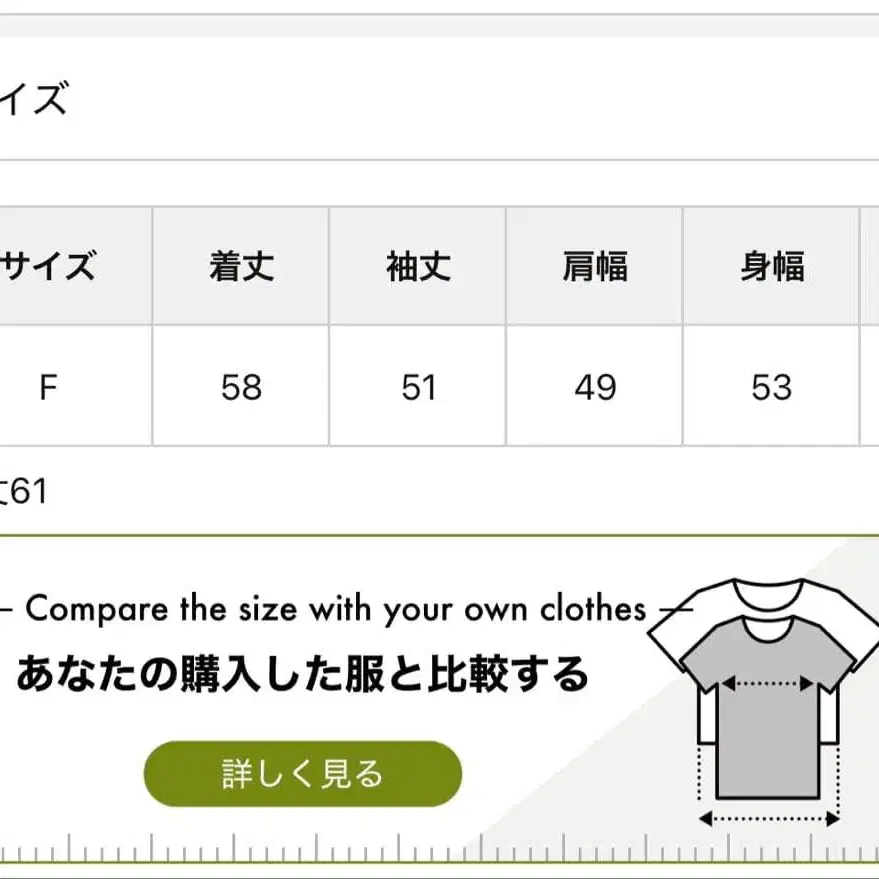Click the 53 body width value
879x879 pixels.
coord(772,387)
